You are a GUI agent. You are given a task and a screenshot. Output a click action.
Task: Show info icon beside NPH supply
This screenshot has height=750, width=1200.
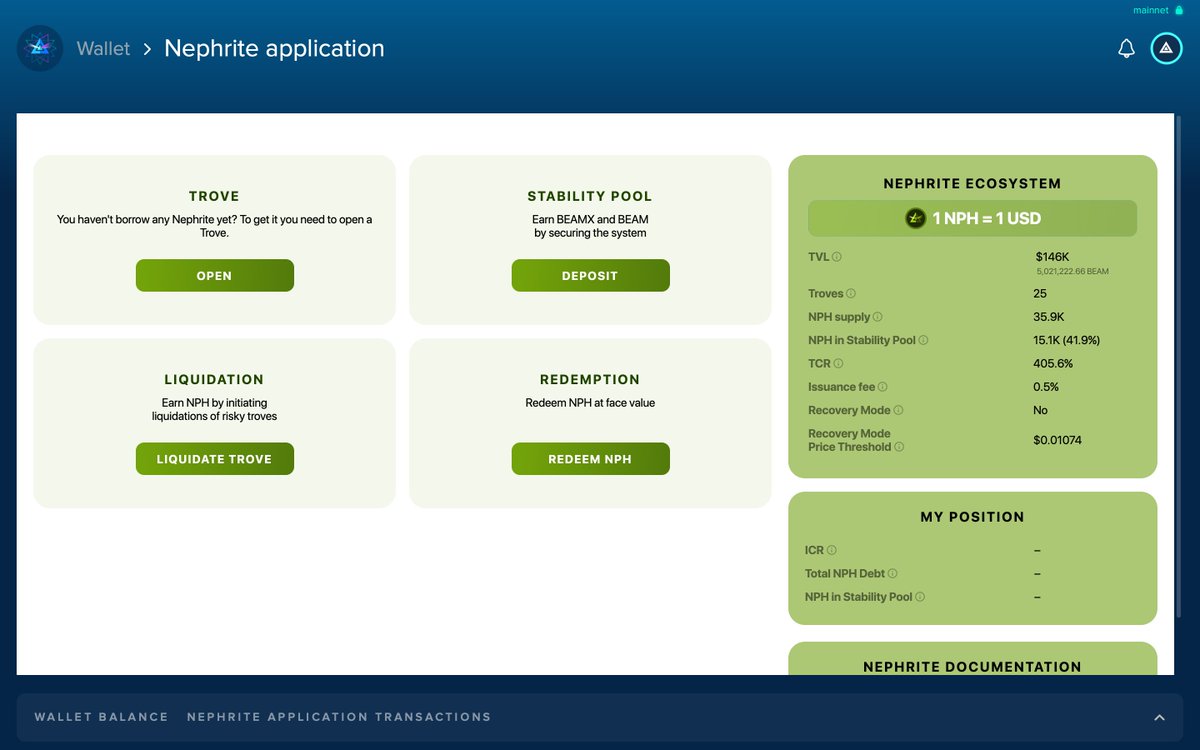coord(878,317)
